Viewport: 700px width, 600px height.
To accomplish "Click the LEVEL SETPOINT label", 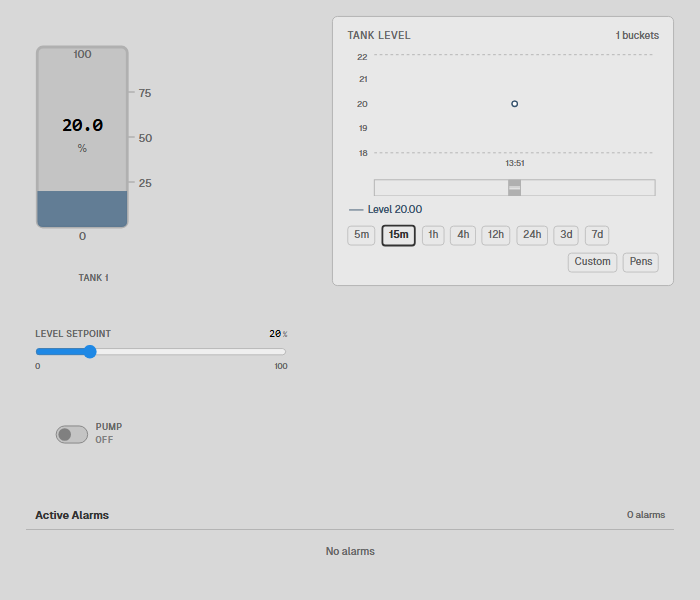I will tap(73, 334).
